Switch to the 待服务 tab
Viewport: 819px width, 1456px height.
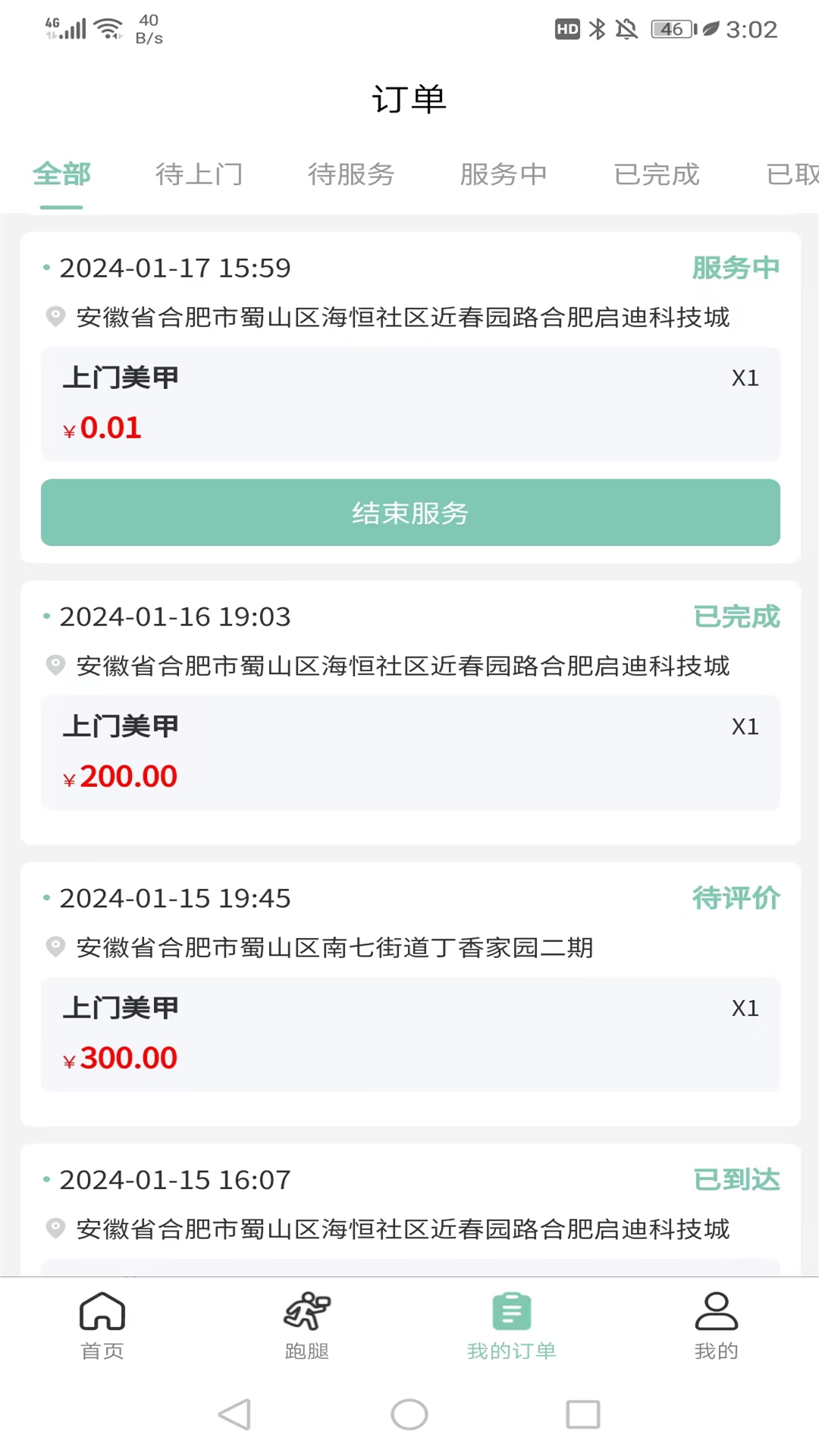click(351, 174)
